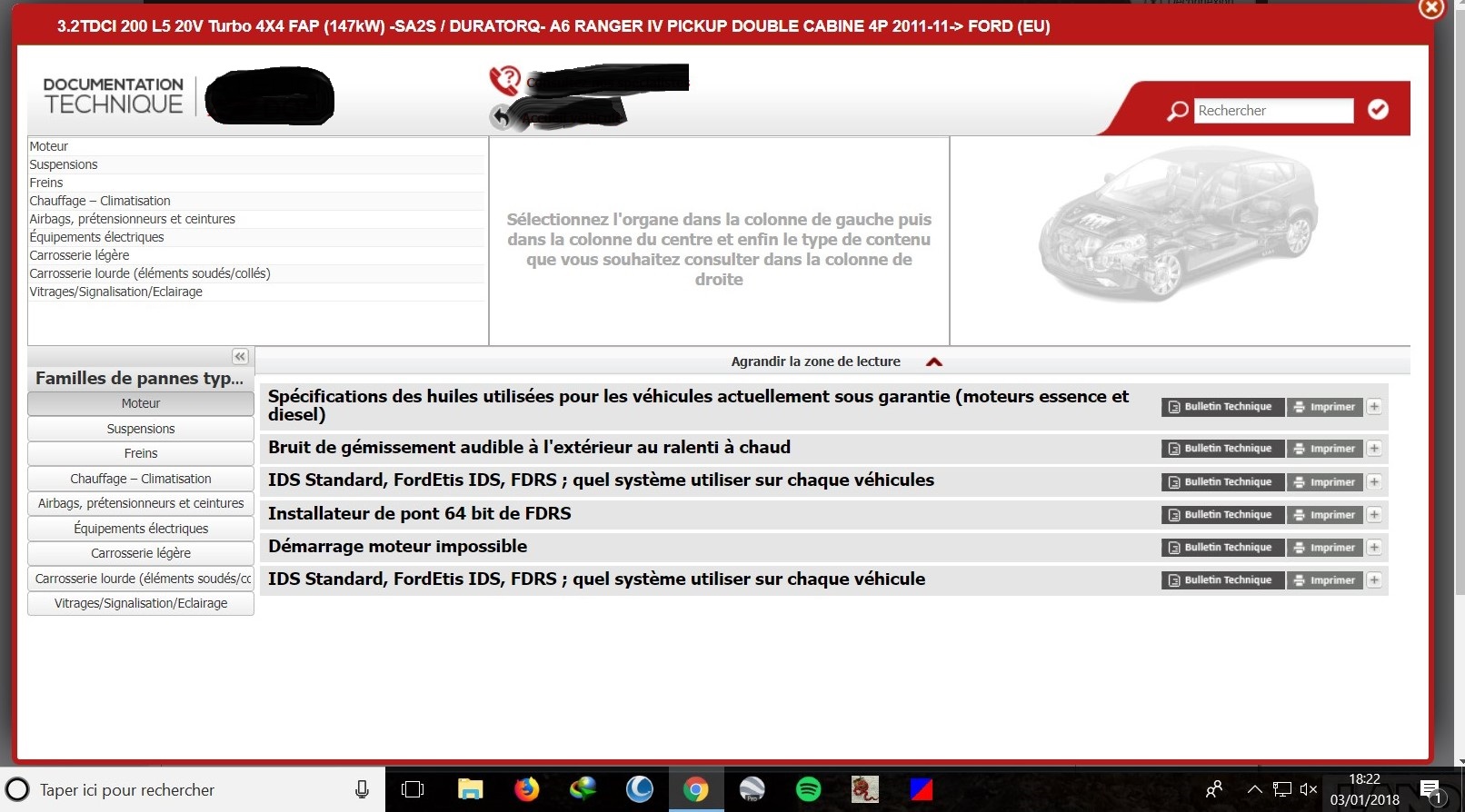Open the People icon in the system tray
Viewport: 1465px width, 812px height.
click(1214, 789)
